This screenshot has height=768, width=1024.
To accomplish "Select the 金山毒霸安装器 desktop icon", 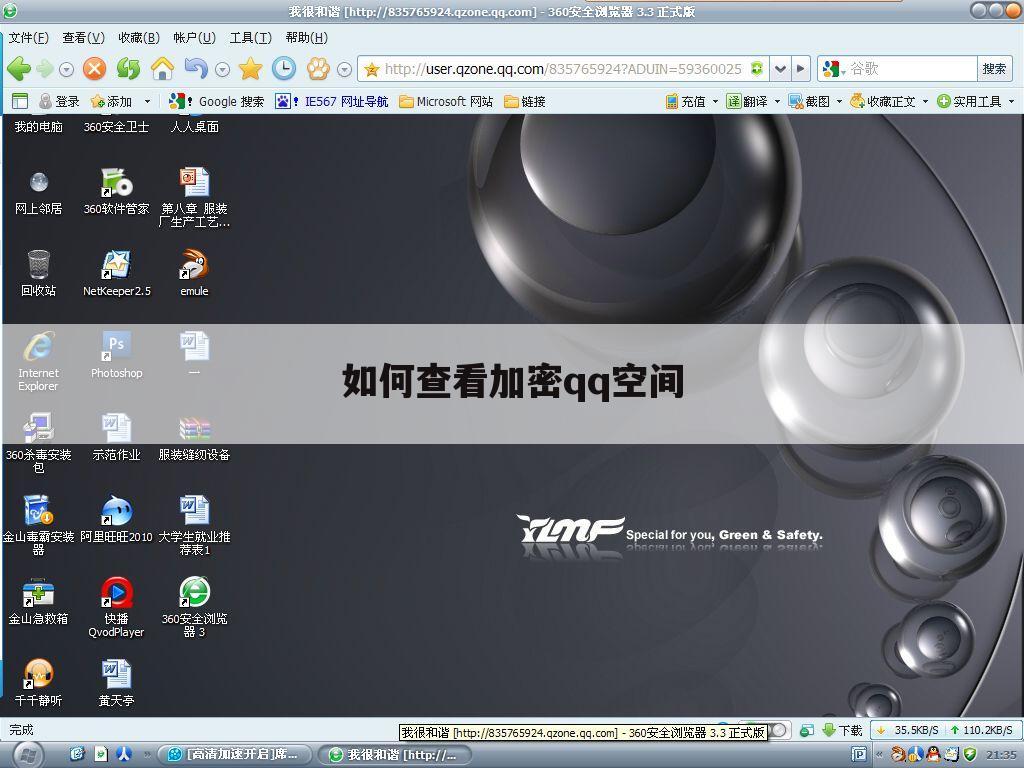I will [39, 525].
